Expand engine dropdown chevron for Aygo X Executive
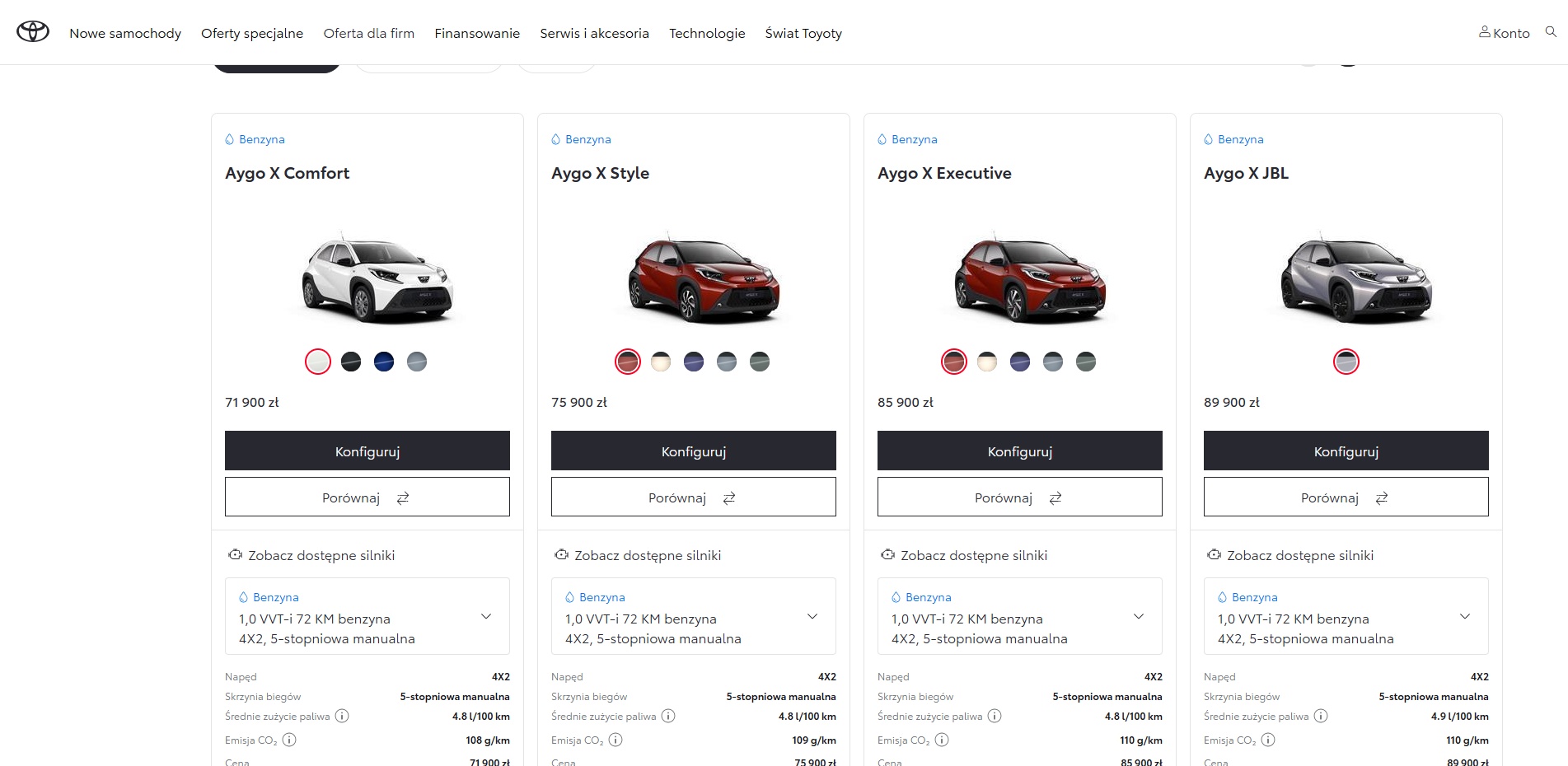Screen dimensions: 1568x766 coord(1139,616)
